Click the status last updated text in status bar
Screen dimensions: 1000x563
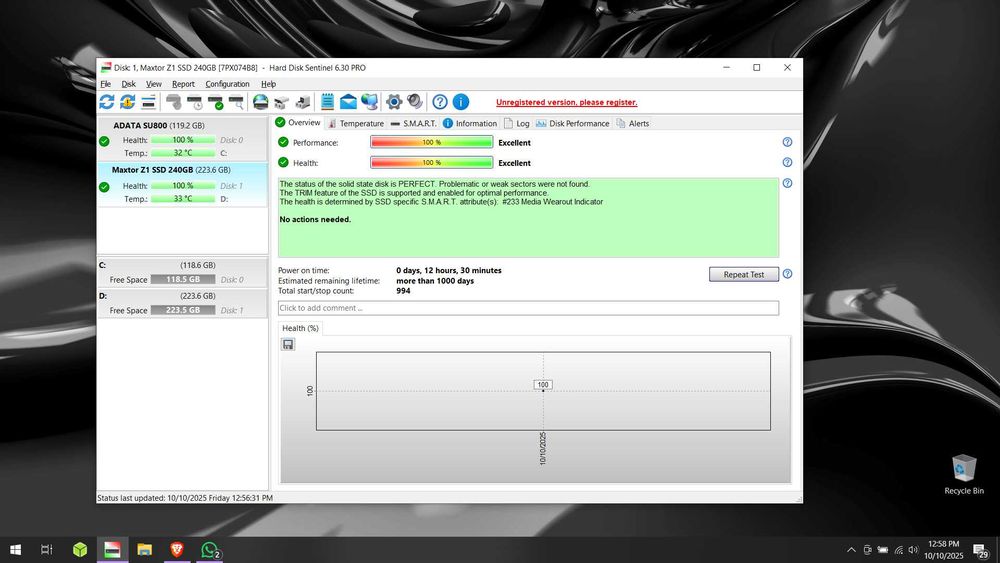point(185,498)
